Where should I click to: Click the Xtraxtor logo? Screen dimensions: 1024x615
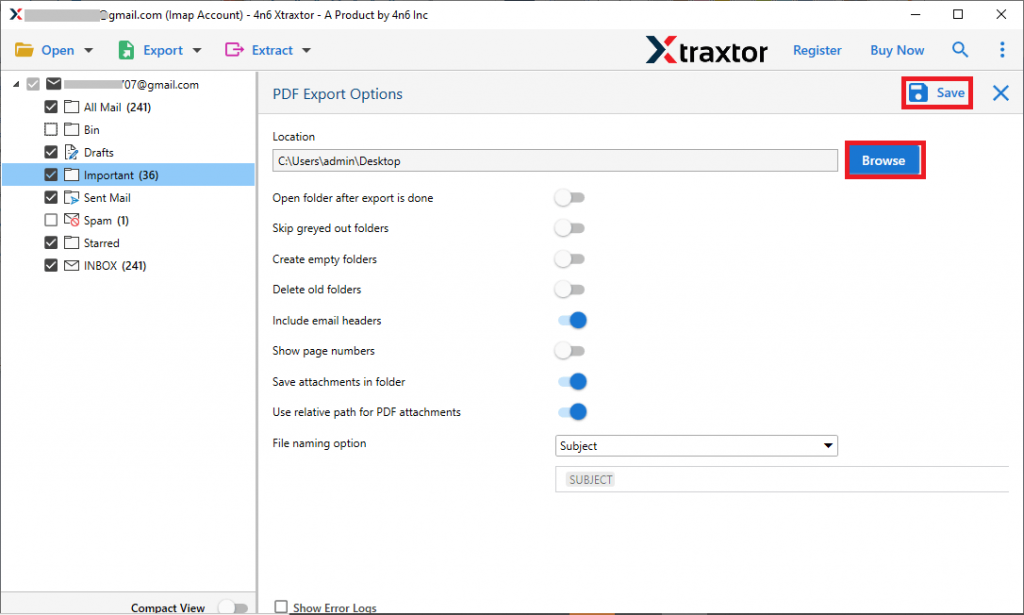707,49
